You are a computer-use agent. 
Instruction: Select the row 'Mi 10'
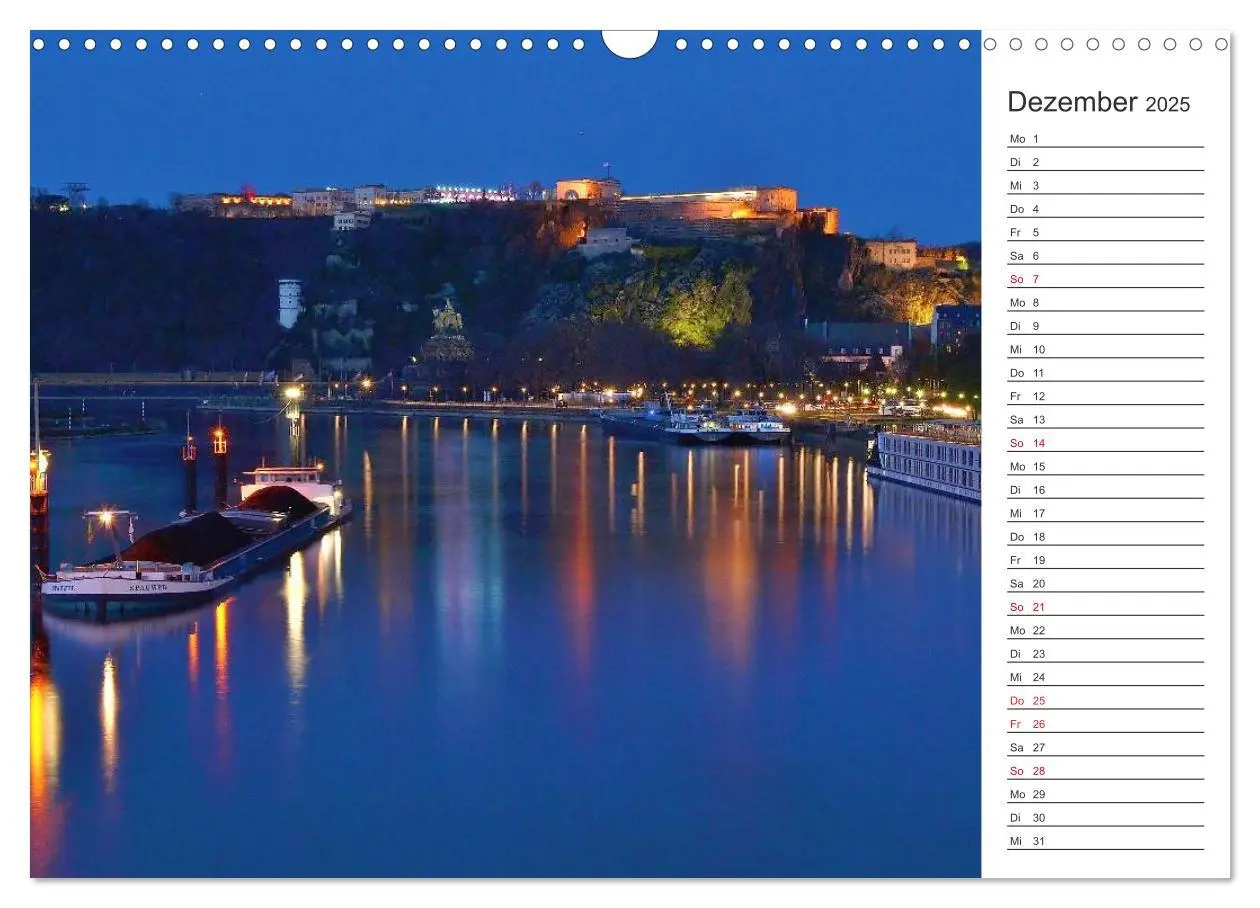[x=1106, y=349]
